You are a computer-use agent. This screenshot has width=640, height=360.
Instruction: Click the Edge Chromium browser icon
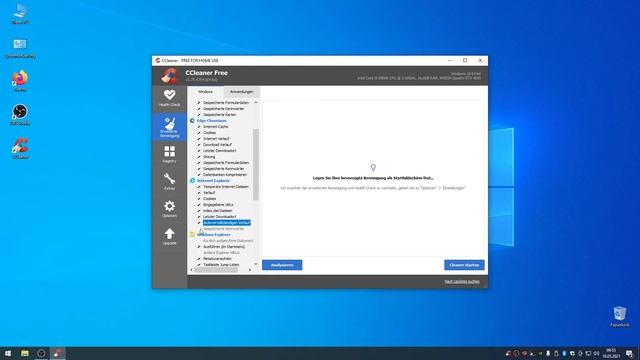tap(192, 121)
